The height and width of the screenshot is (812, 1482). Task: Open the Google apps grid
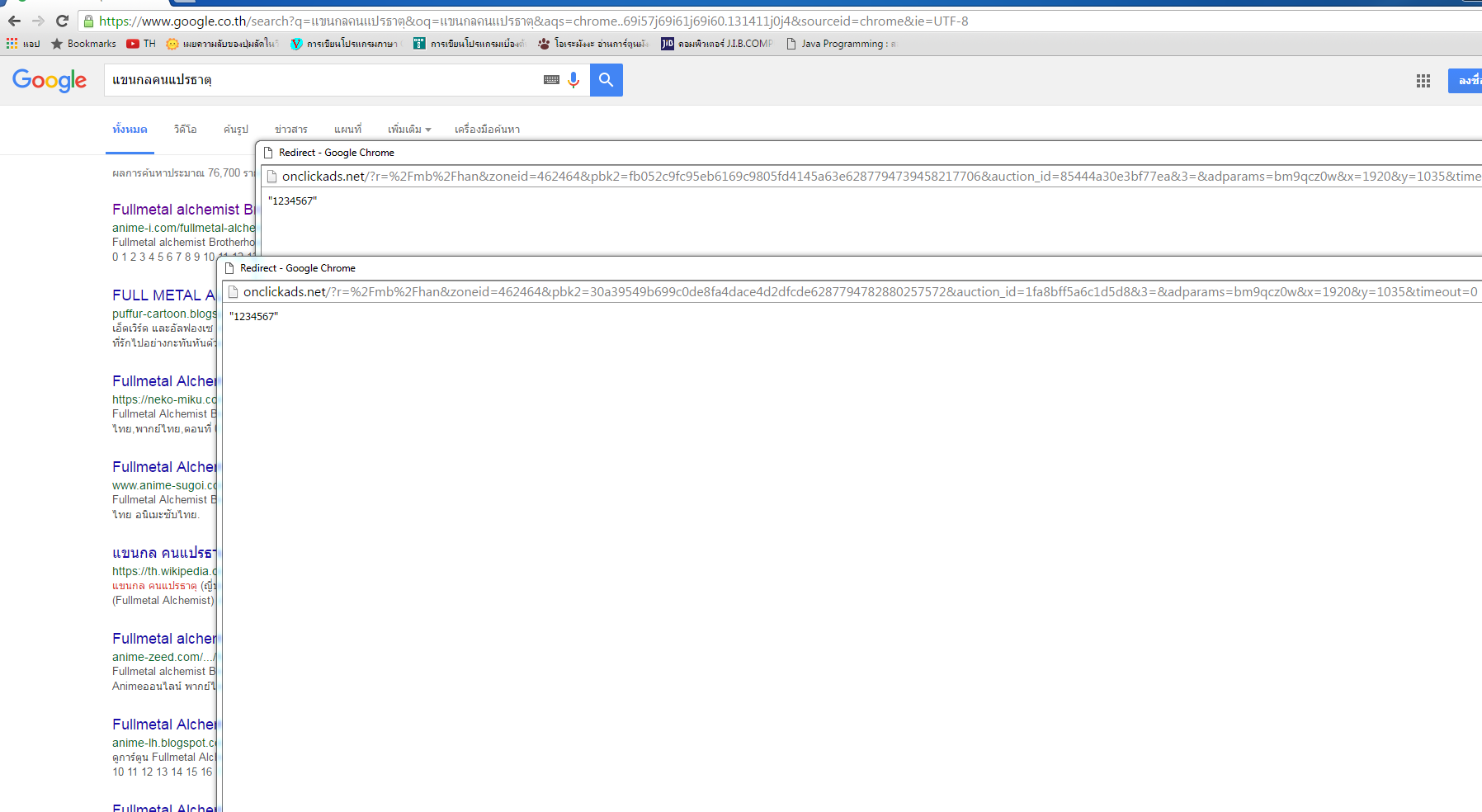click(x=1423, y=81)
